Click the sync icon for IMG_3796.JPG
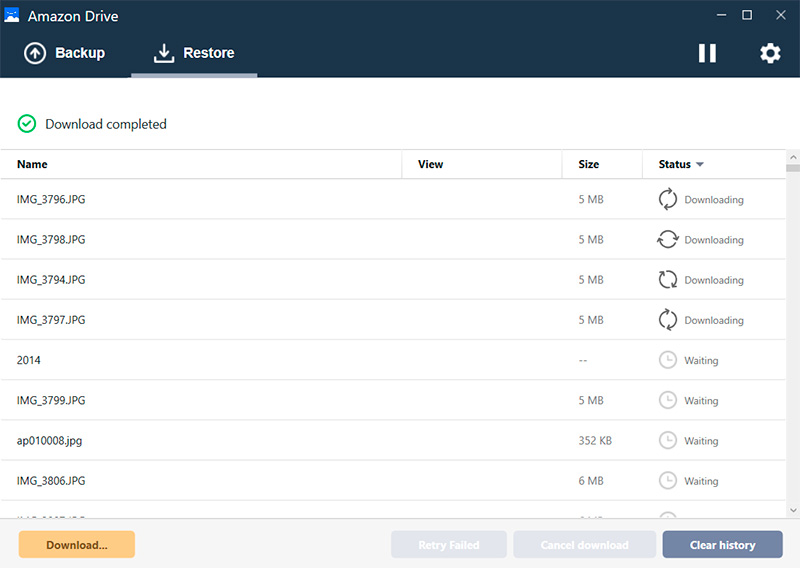The image size is (800, 568). click(667, 200)
